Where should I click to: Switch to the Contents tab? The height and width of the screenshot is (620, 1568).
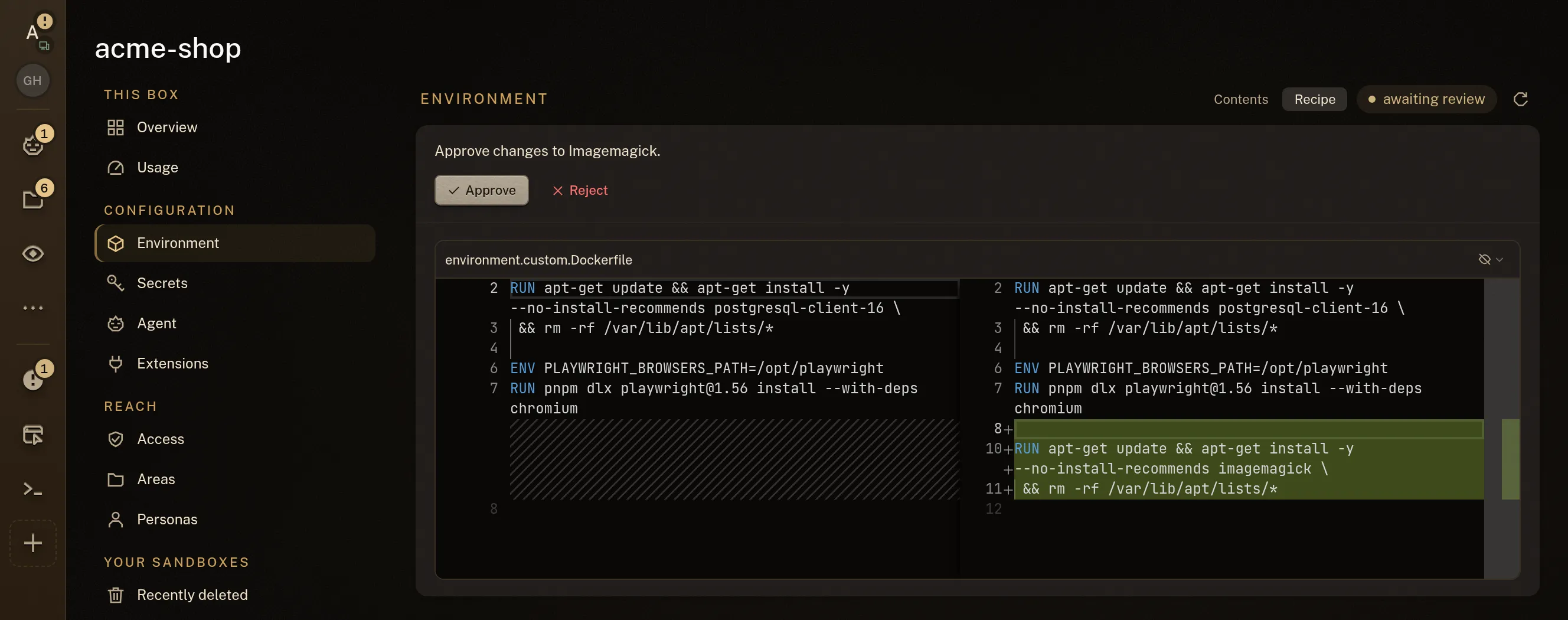tap(1240, 99)
